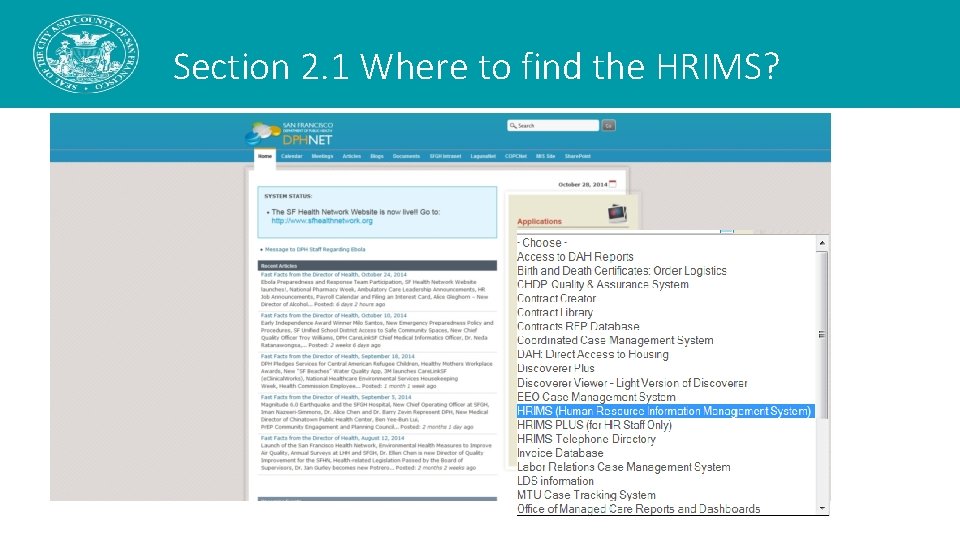This screenshot has height=540, width=960.
Task: Click the calendar icon next to October 28, 2014
Action: coord(613,184)
